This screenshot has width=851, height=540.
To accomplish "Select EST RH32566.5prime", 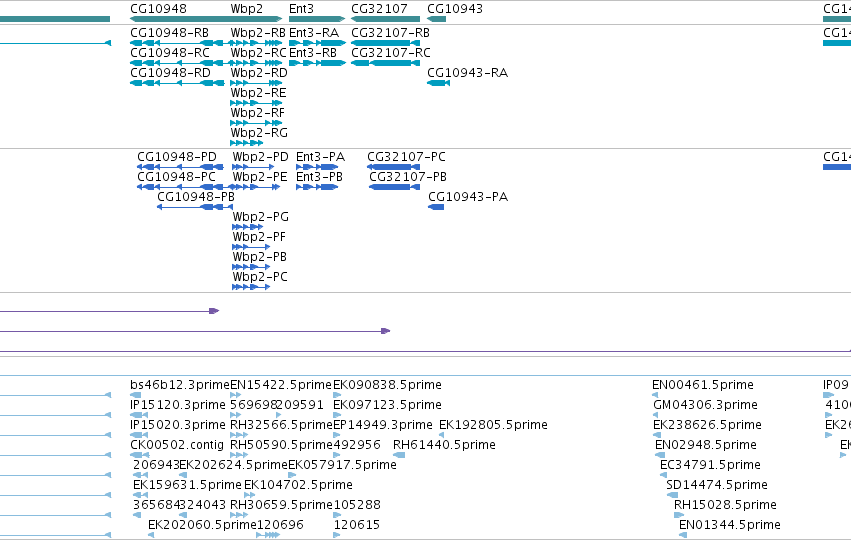I will click(x=281, y=425).
